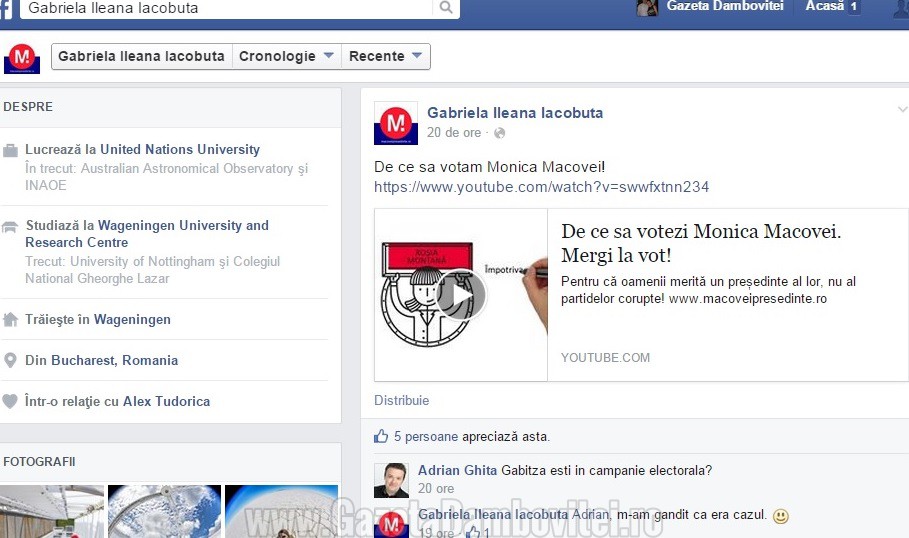The width and height of the screenshot is (909, 538).
Task: Click the education building icon
Action: tap(10, 227)
